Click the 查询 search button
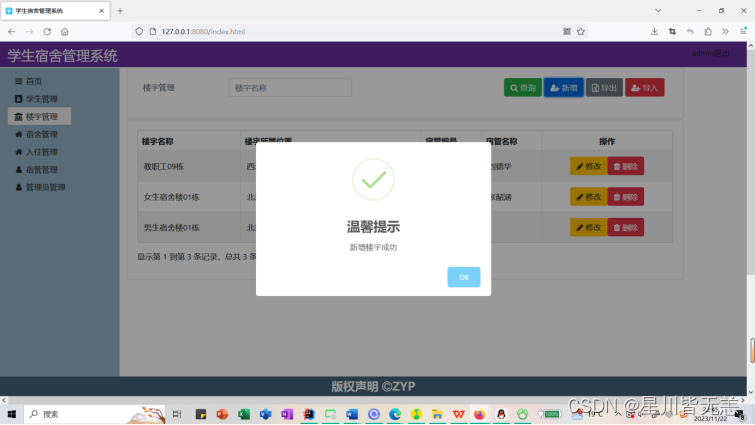This screenshot has width=755, height=425. pyautogui.click(x=522, y=88)
